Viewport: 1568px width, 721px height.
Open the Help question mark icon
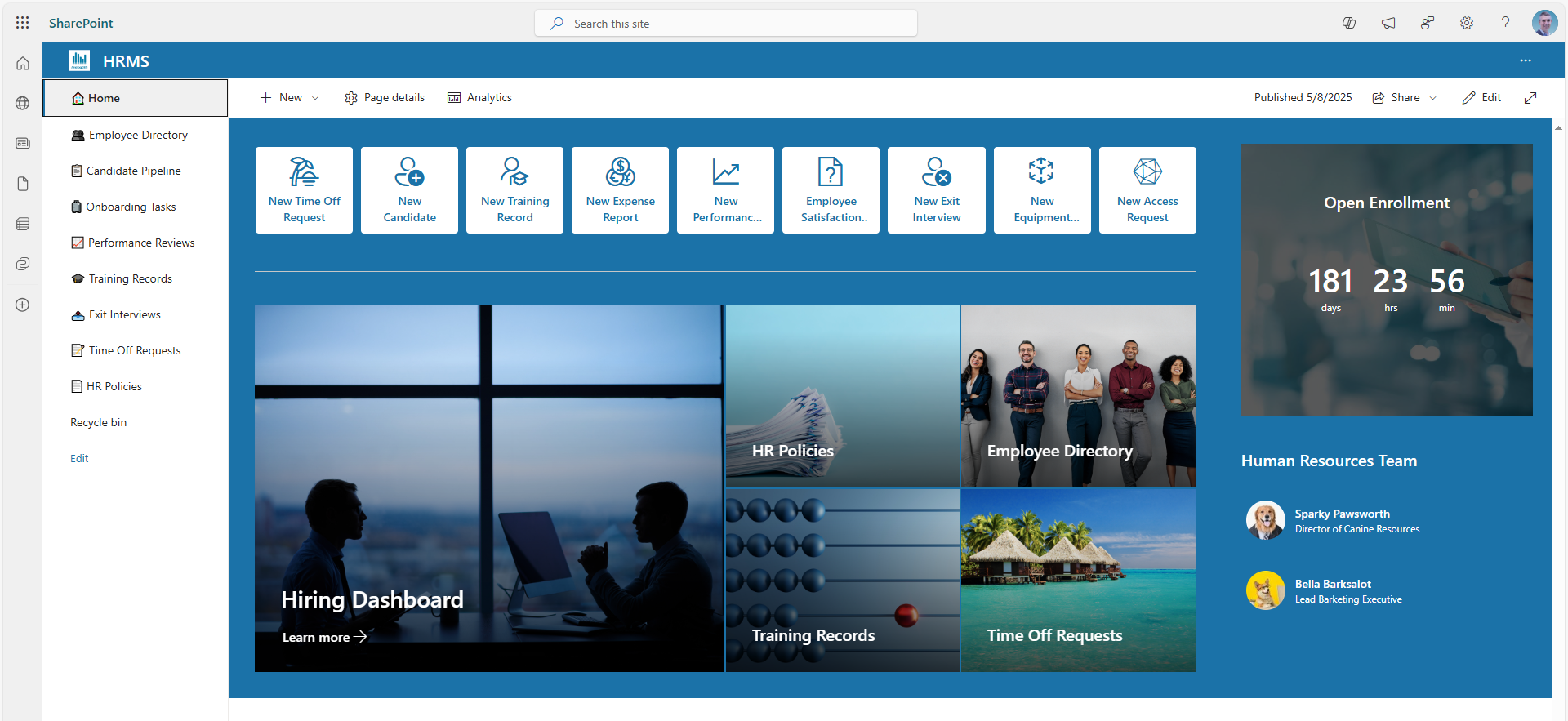pos(1505,23)
